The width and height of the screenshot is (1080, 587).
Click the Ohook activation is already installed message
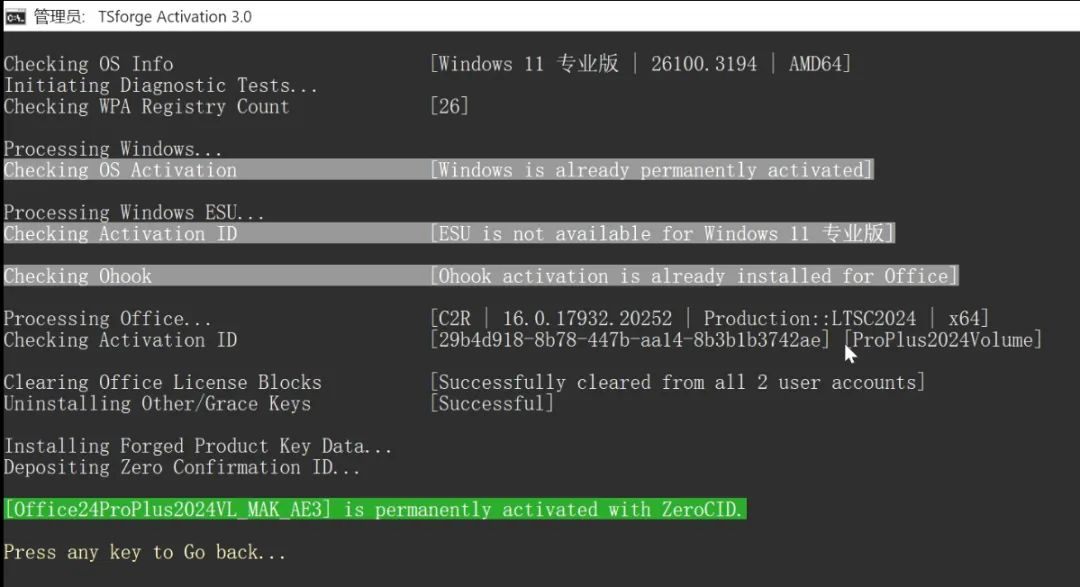[x=694, y=276]
